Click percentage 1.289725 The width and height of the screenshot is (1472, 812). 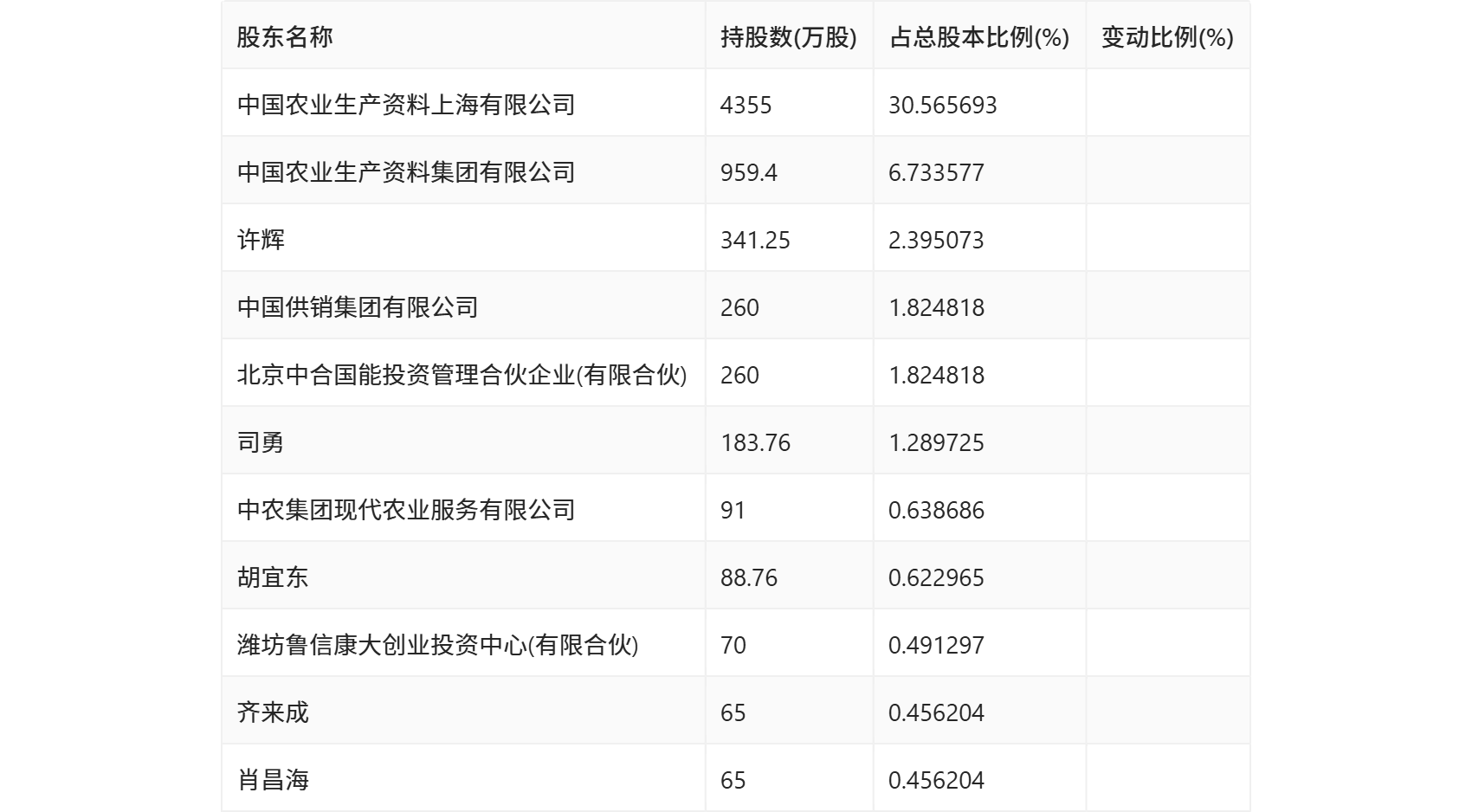click(x=936, y=442)
